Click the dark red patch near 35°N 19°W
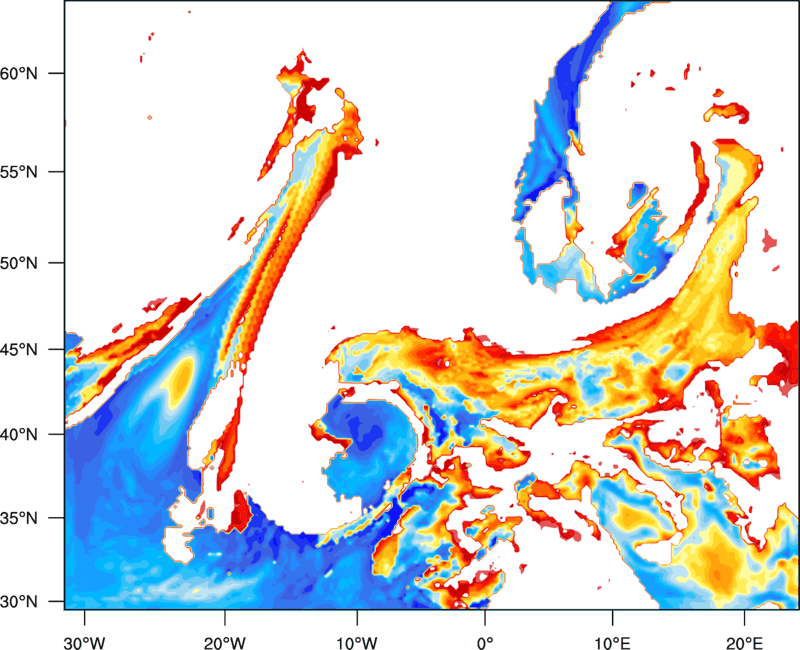Screen dimensions: 800x650 (x=239, y=512)
